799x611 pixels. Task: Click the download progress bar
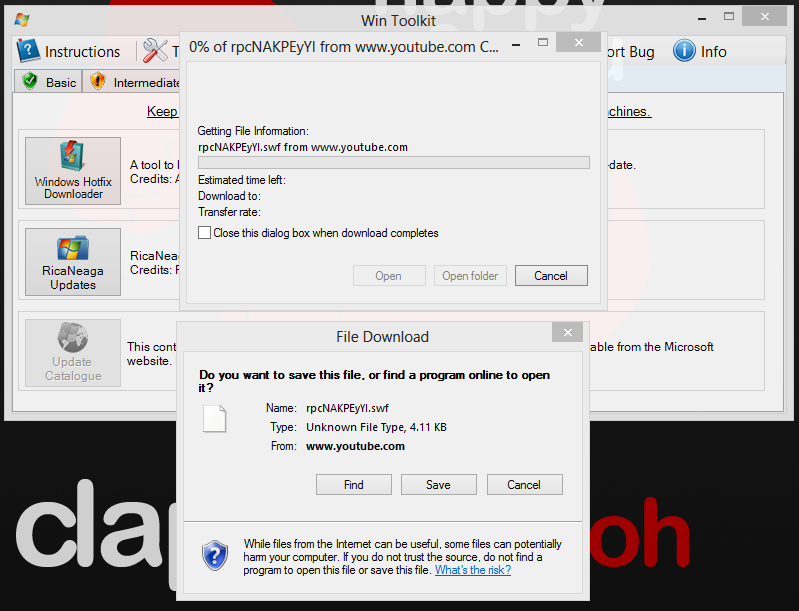(x=393, y=162)
